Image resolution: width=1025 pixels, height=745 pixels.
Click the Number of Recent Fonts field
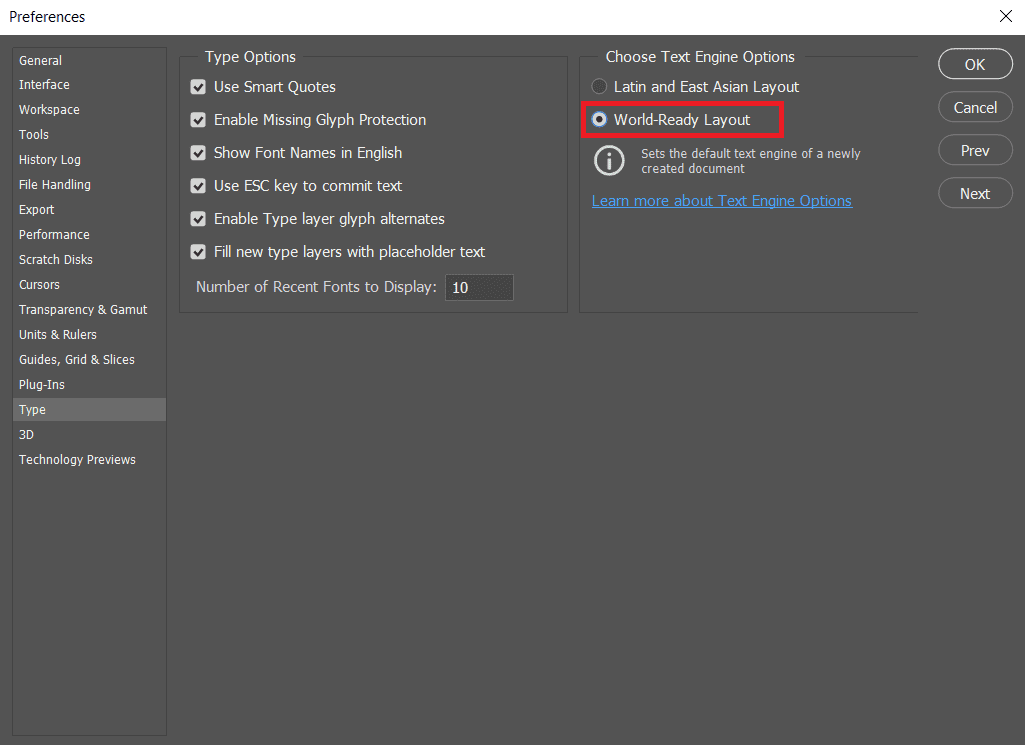(479, 288)
